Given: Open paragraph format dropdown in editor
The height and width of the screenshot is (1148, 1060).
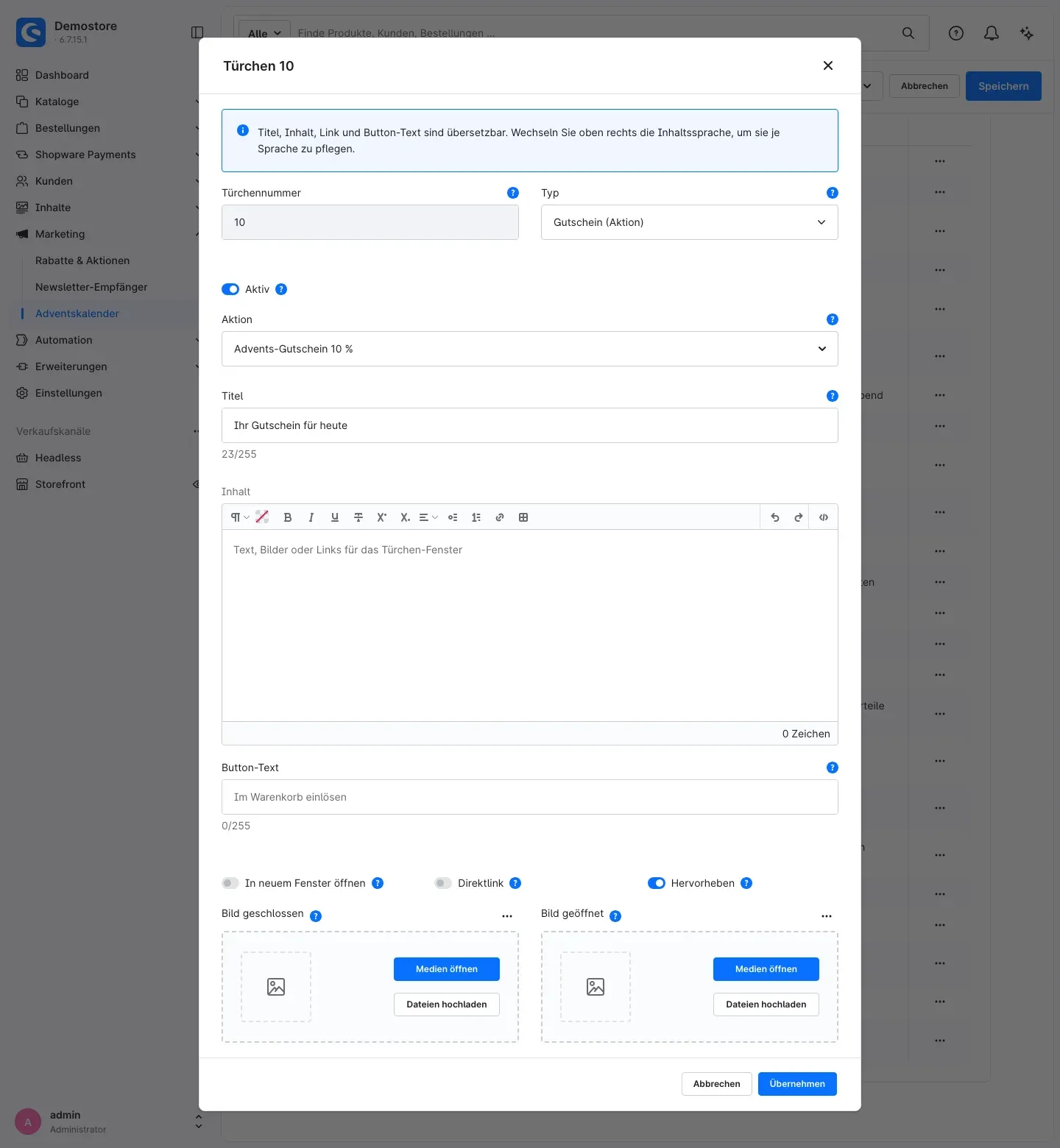Looking at the screenshot, I should pyautogui.click(x=240, y=517).
